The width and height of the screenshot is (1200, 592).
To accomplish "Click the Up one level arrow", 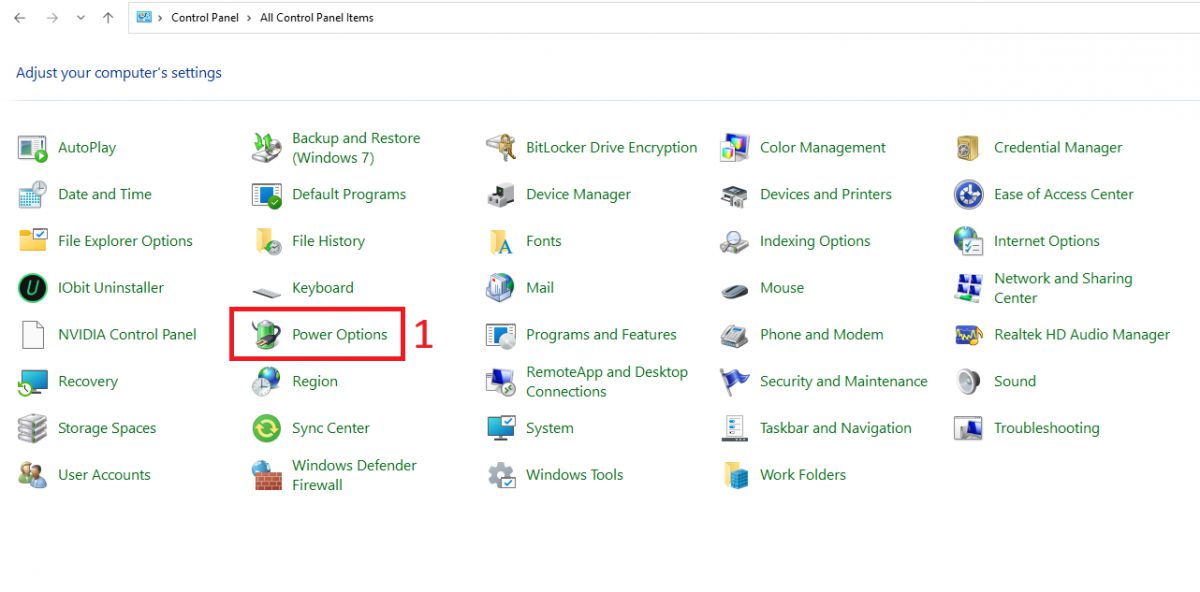I will (x=108, y=18).
